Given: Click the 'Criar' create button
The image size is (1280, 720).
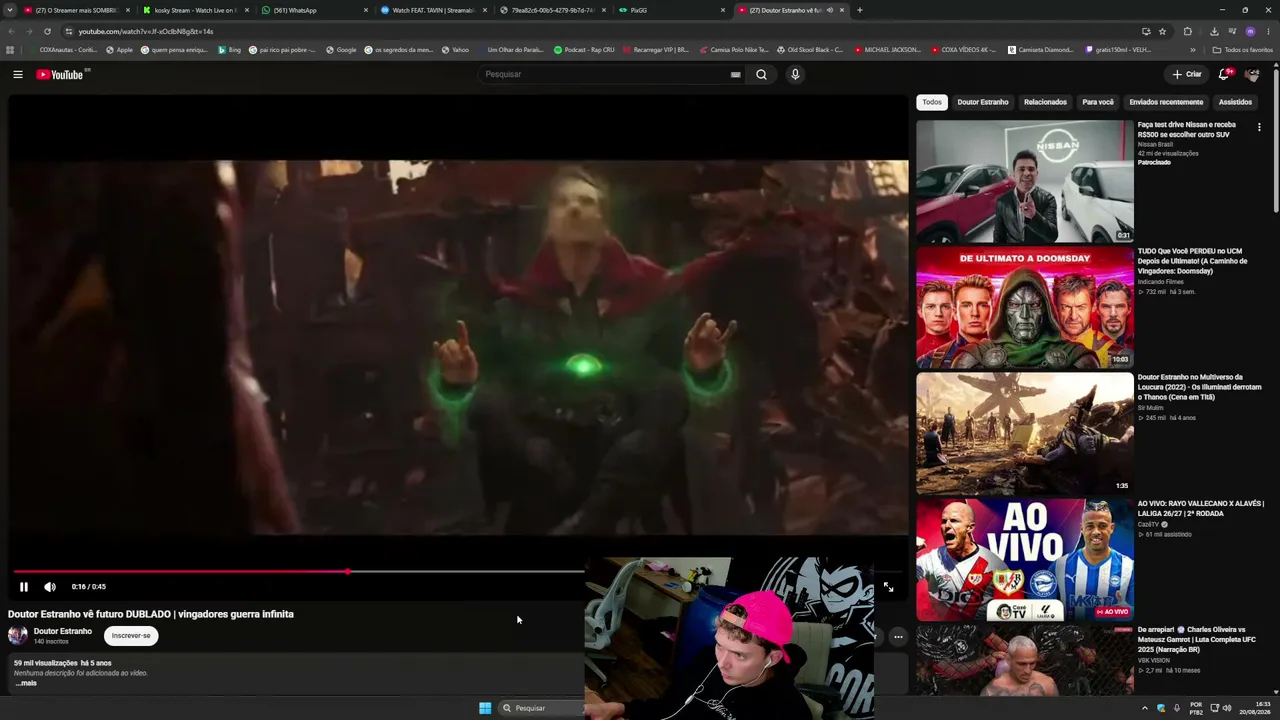Looking at the screenshot, I should [x=1187, y=74].
